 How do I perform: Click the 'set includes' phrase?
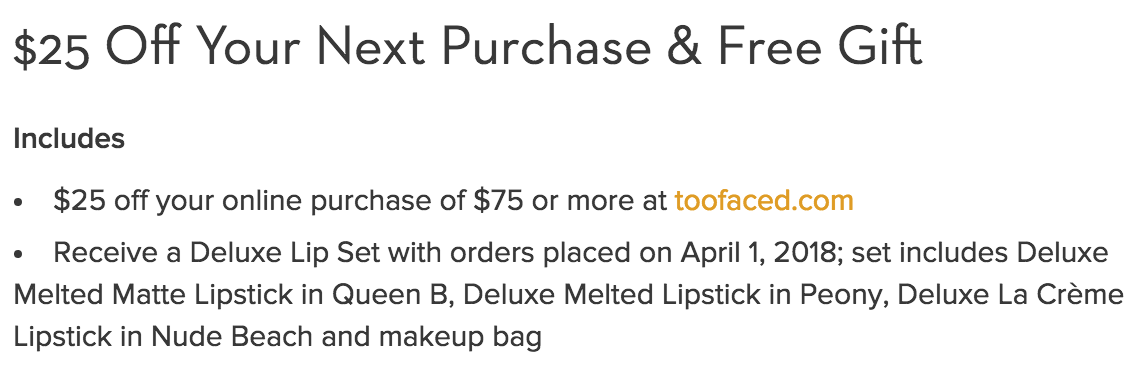[930, 253]
